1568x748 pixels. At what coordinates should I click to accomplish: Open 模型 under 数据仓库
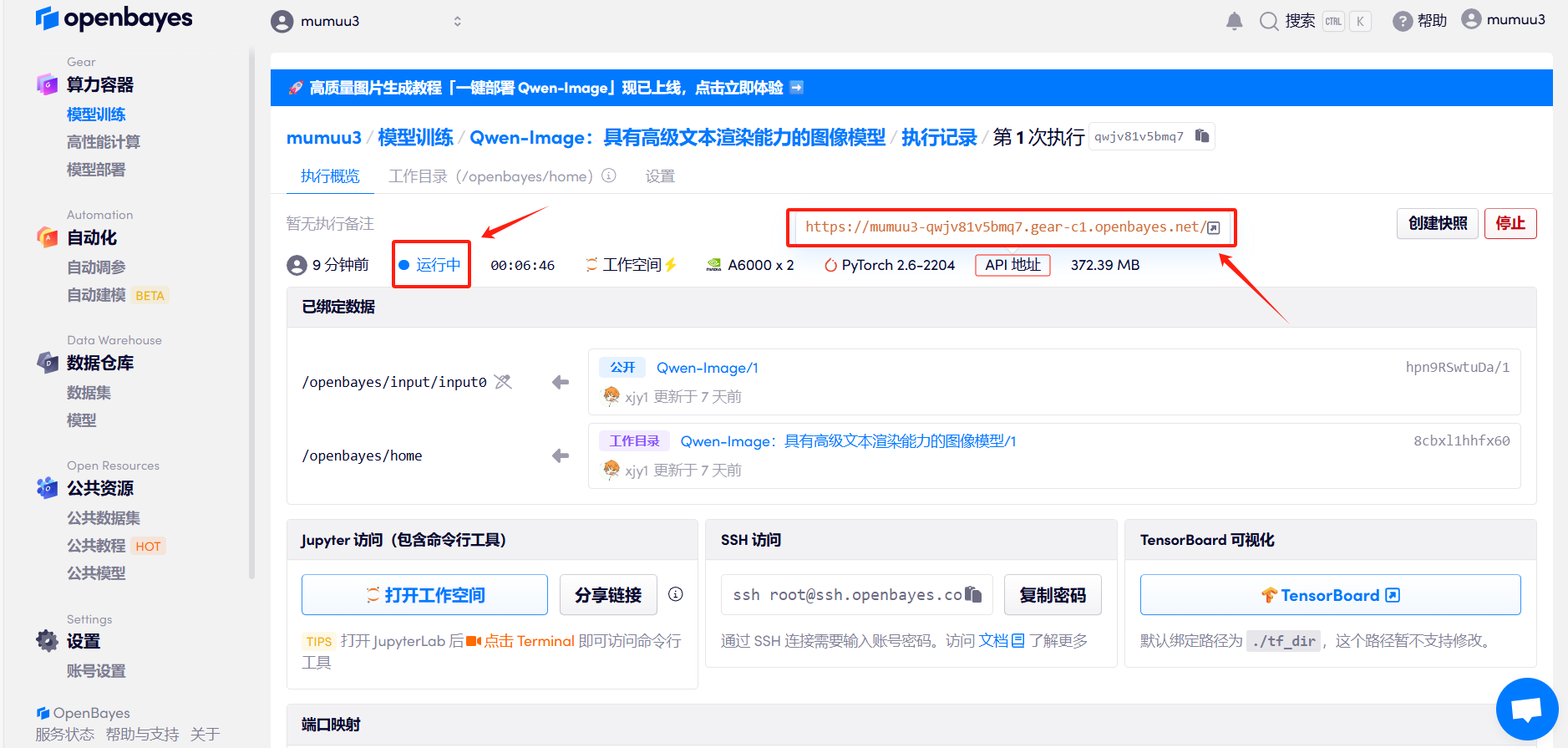click(82, 420)
